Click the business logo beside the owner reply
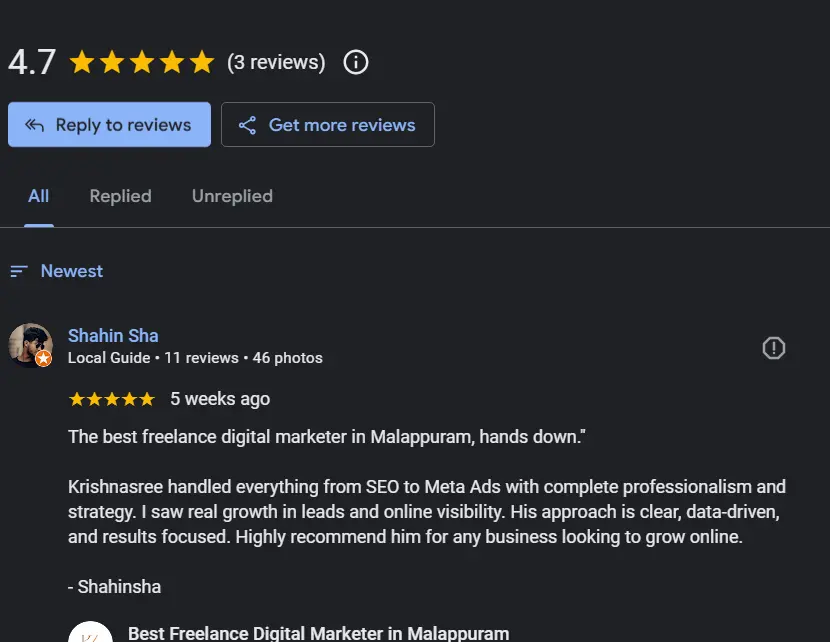The image size is (830, 642). 89,633
